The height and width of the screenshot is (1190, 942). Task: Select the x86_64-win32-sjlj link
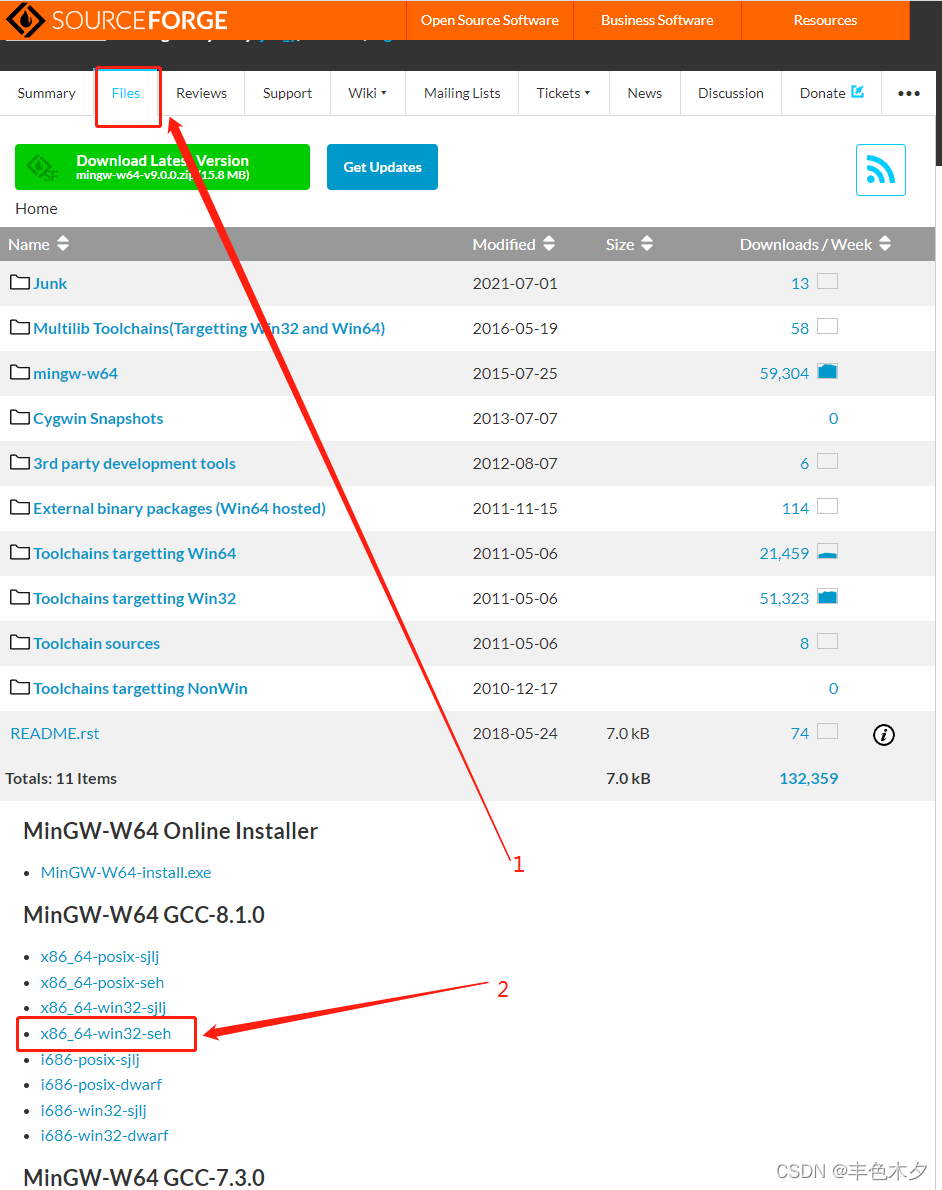point(103,1008)
